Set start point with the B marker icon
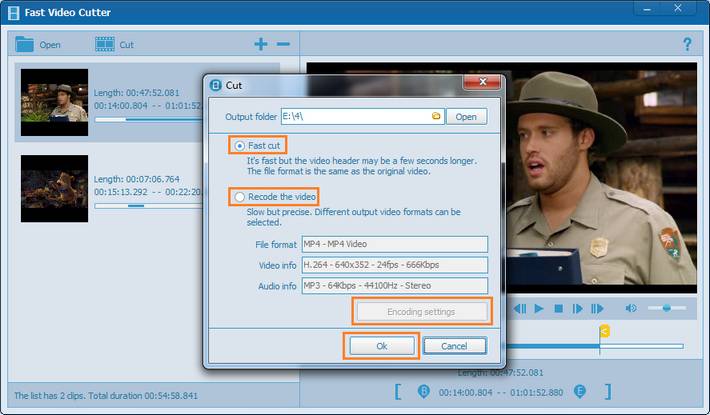The height and width of the screenshot is (415, 710). pos(423,391)
